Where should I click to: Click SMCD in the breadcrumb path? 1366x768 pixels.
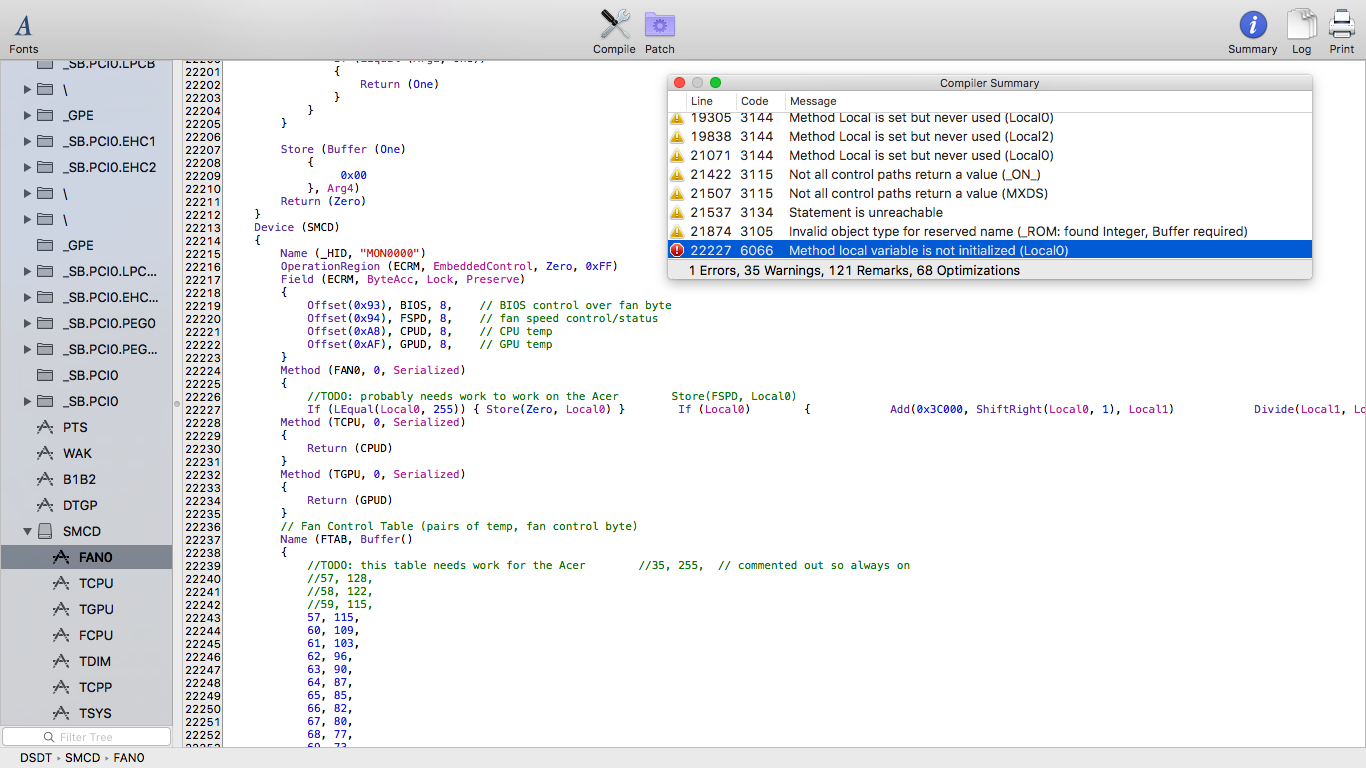(x=83, y=758)
